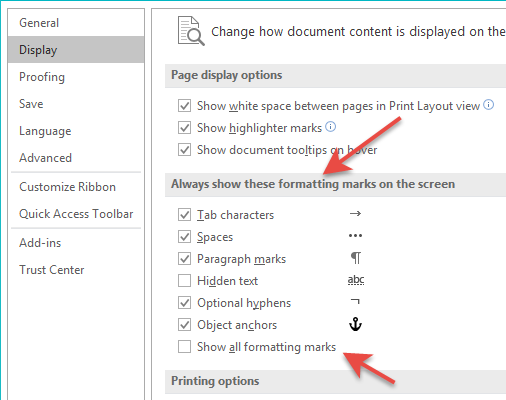Click info icon beside Print Layout view option
506x400 pixels.
pyautogui.click(x=488, y=105)
